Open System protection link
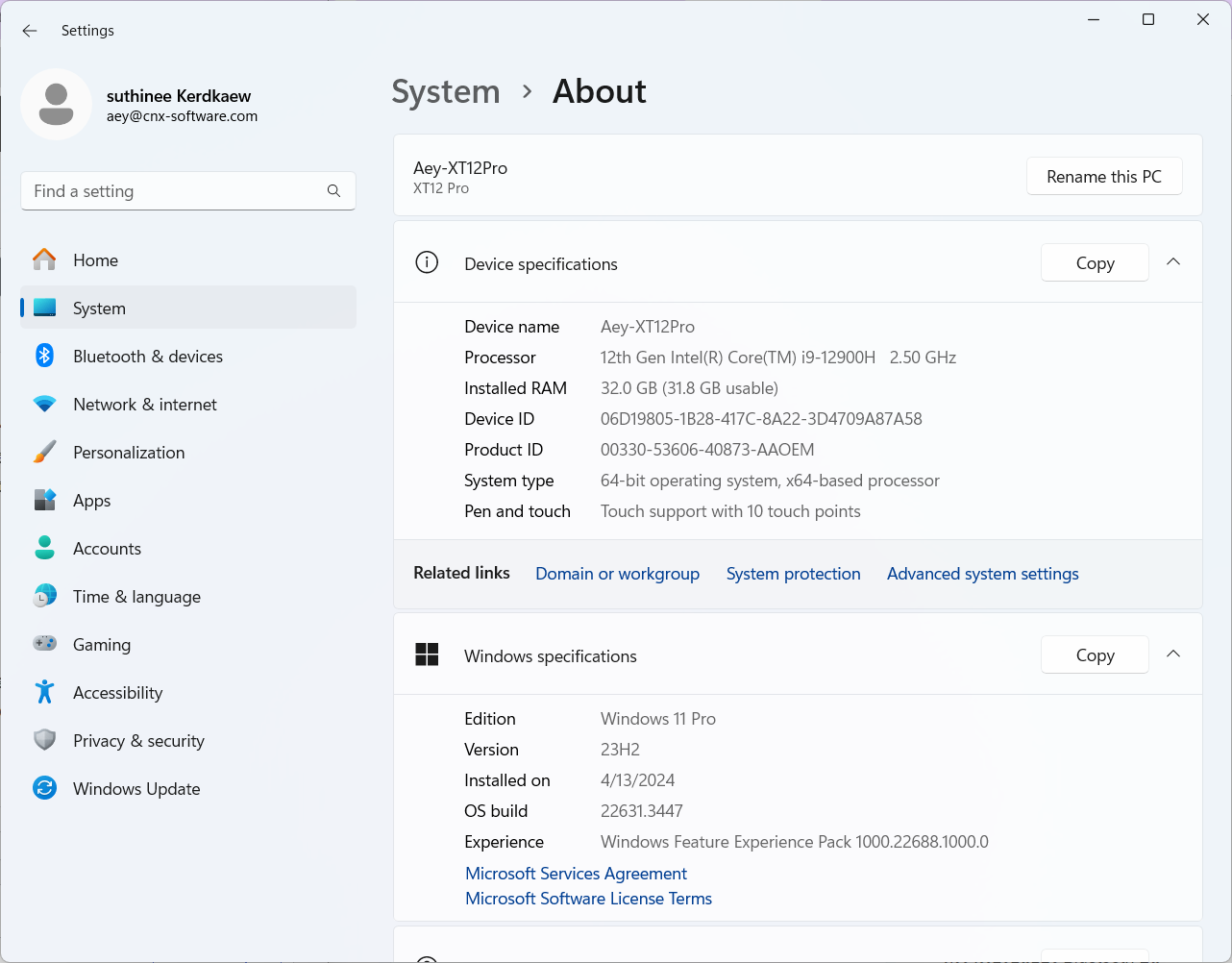 (x=793, y=574)
